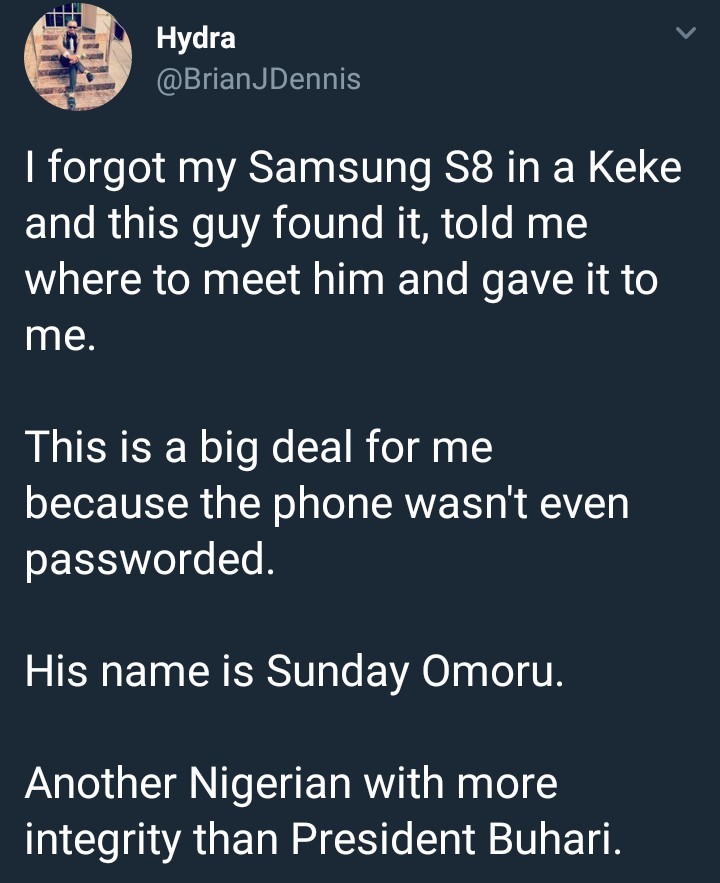Click the lone "me." line ending paragraph one
This screenshot has width=720, height=883.
point(60,336)
